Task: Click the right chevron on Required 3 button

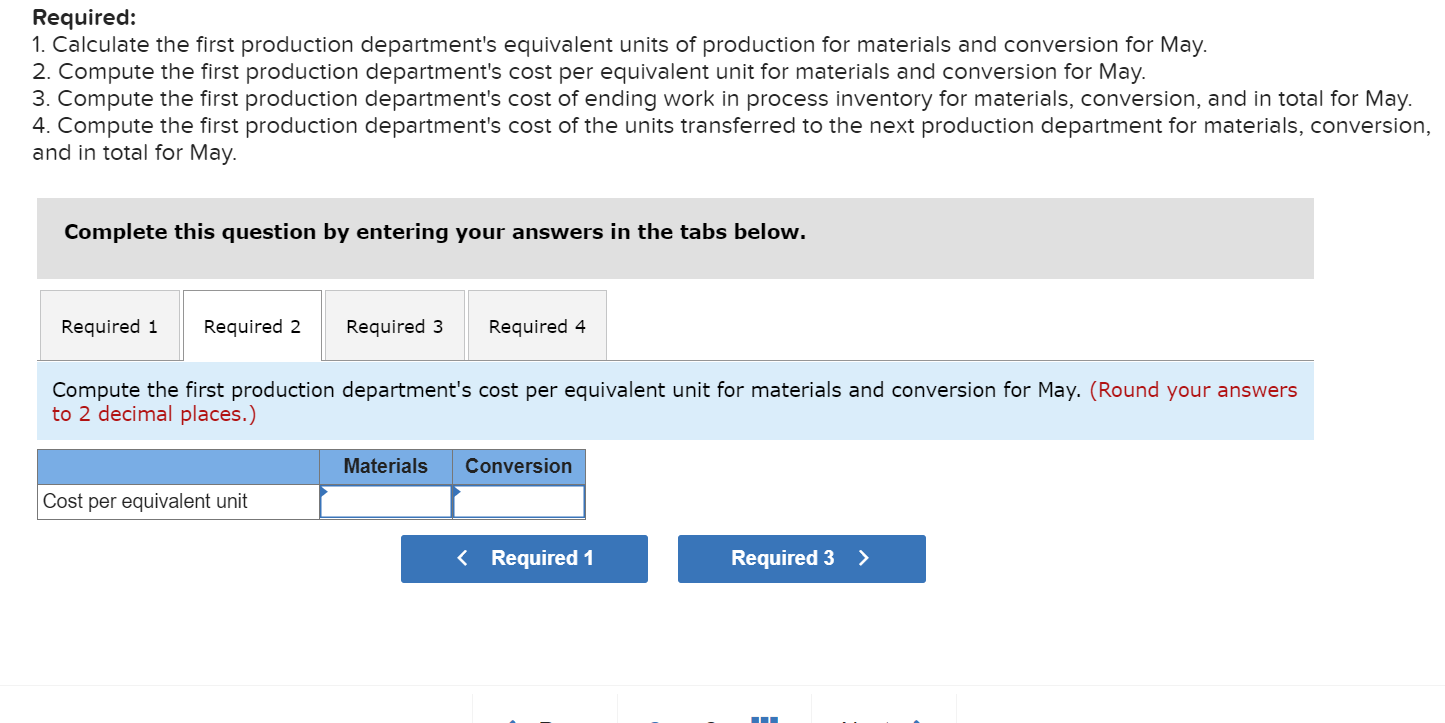Action: (x=864, y=558)
